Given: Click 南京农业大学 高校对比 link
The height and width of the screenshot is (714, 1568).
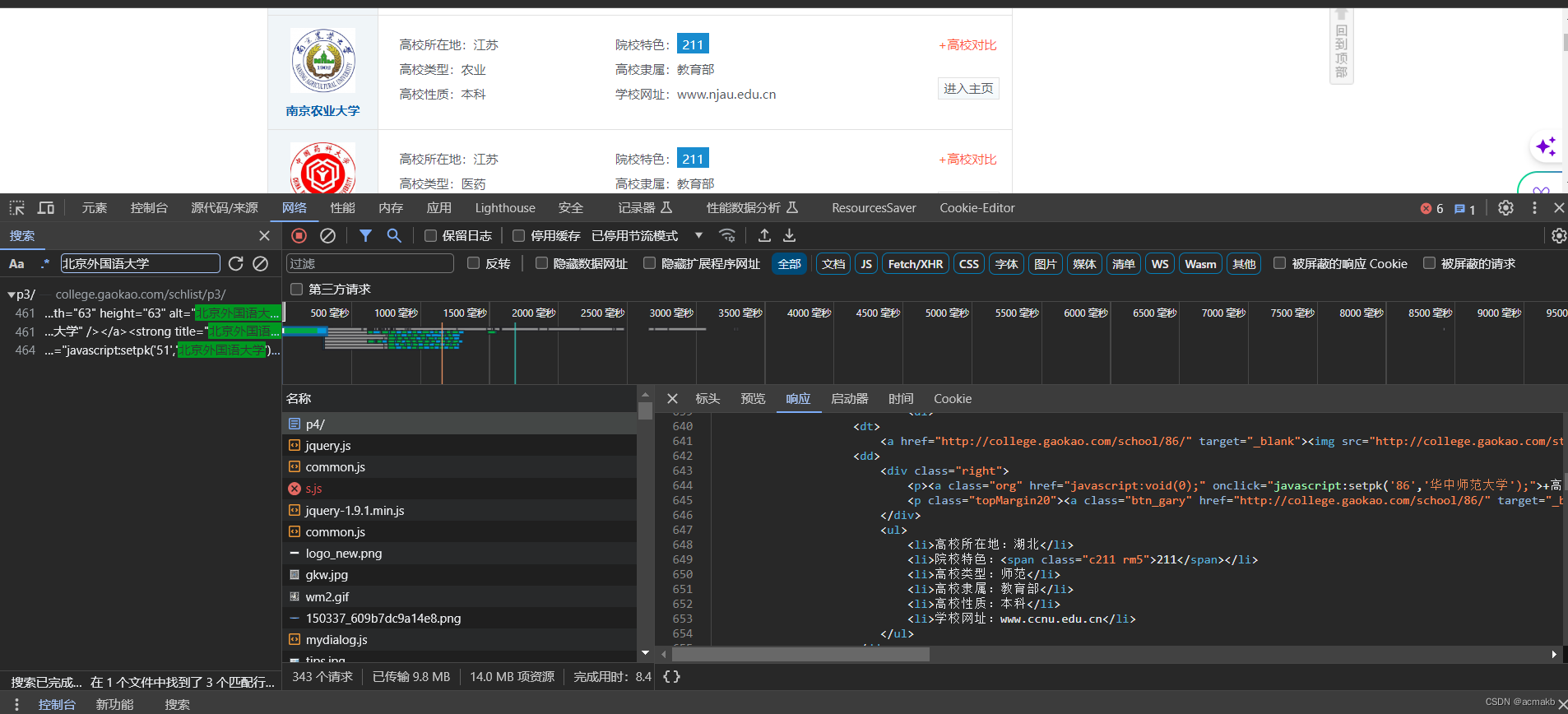Looking at the screenshot, I should 967,45.
